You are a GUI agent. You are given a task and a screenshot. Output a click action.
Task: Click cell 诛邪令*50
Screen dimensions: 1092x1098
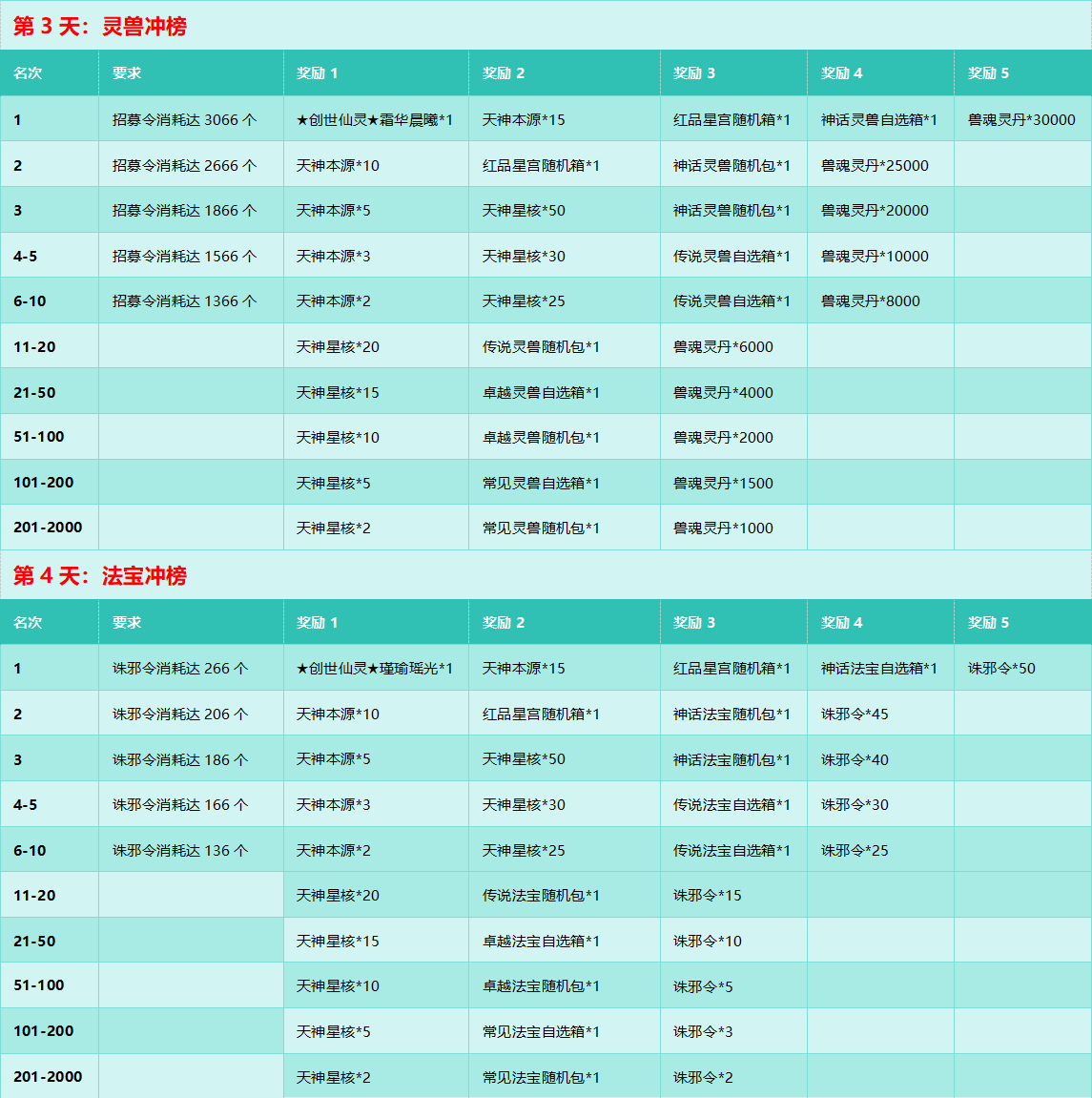coord(1001,668)
